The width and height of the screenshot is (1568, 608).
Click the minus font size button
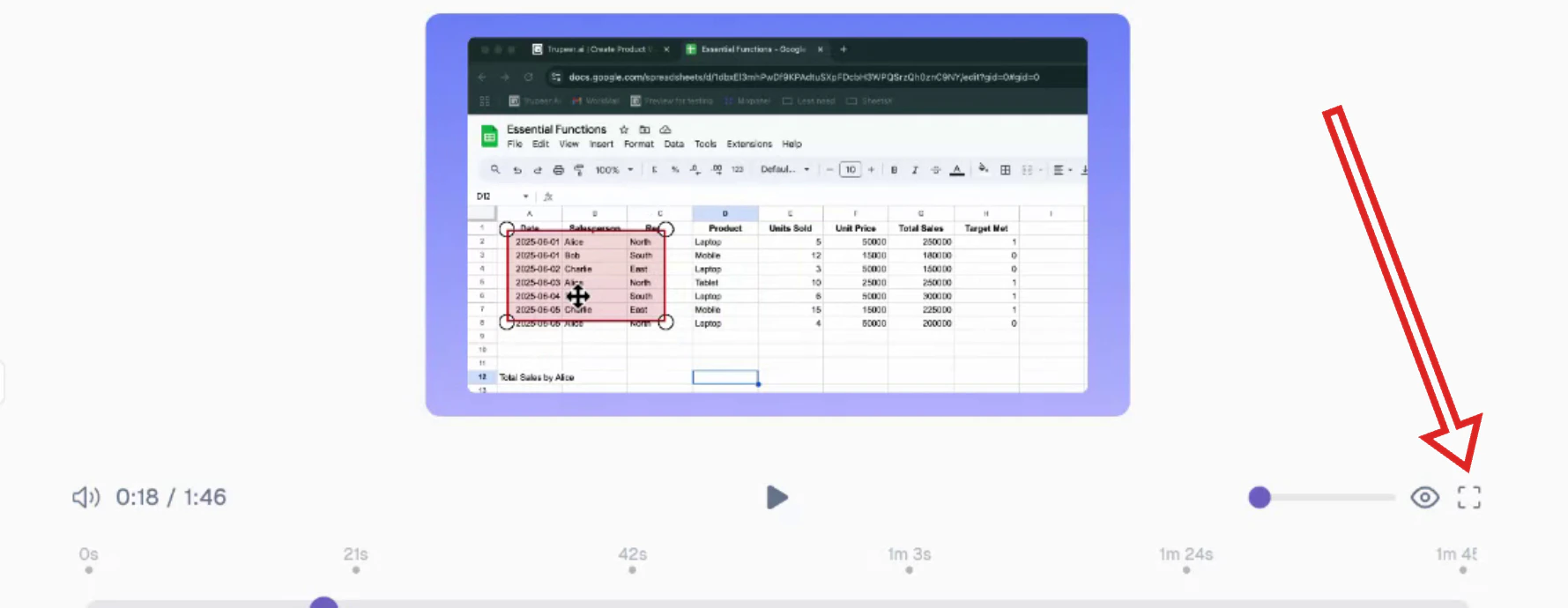pyautogui.click(x=829, y=169)
